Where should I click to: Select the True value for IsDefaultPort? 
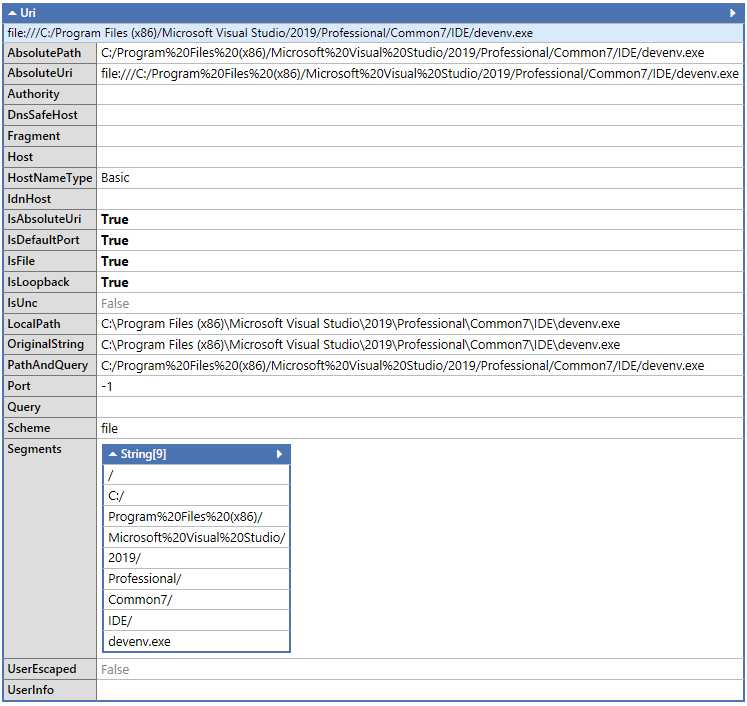(115, 241)
